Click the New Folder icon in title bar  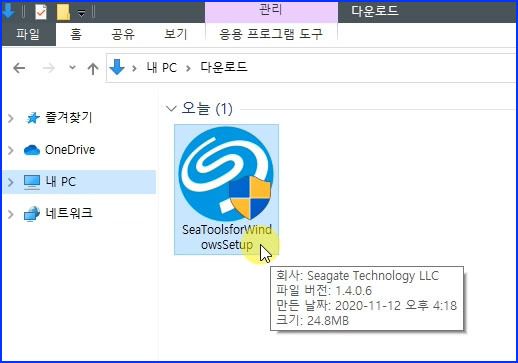(63, 12)
